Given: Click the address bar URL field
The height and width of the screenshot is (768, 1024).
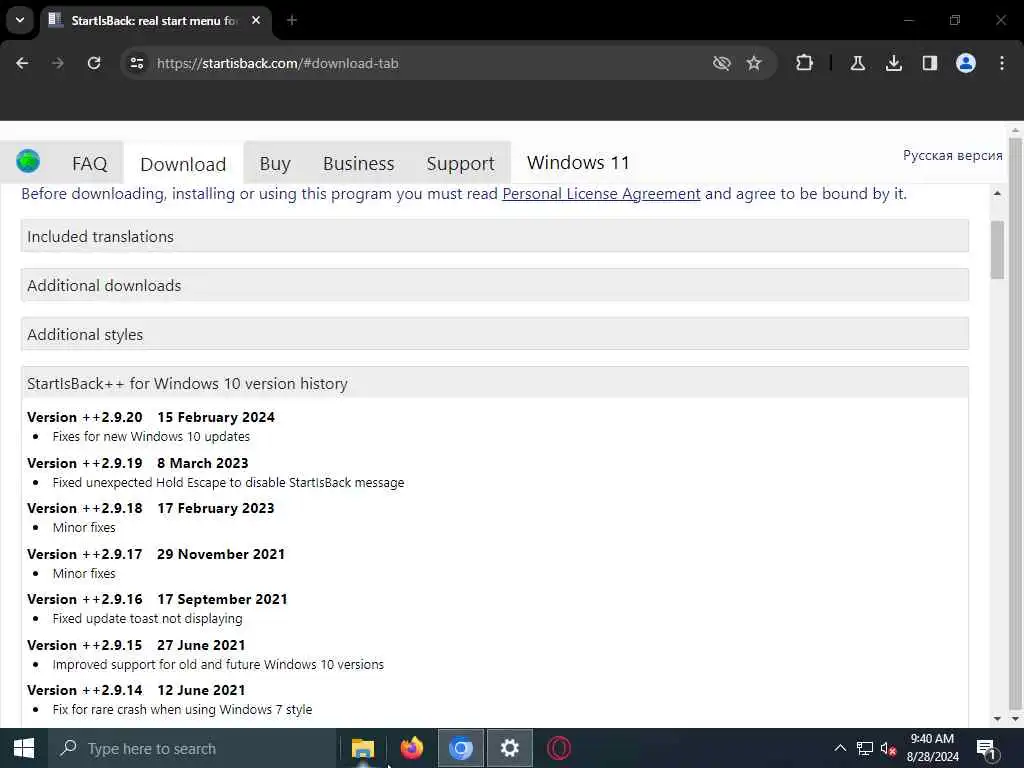Looking at the screenshot, I should [x=418, y=63].
